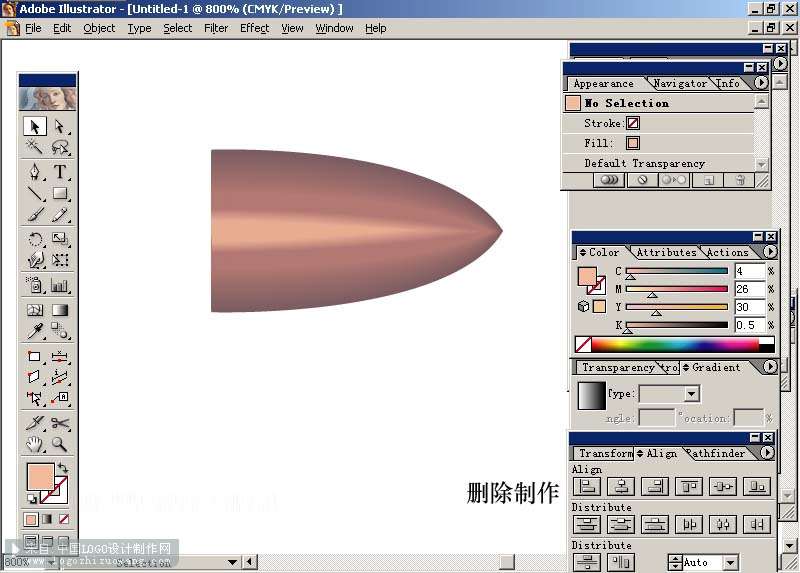Switch to the Navigator tab
This screenshot has width=800, height=573.
[x=680, y=83]
